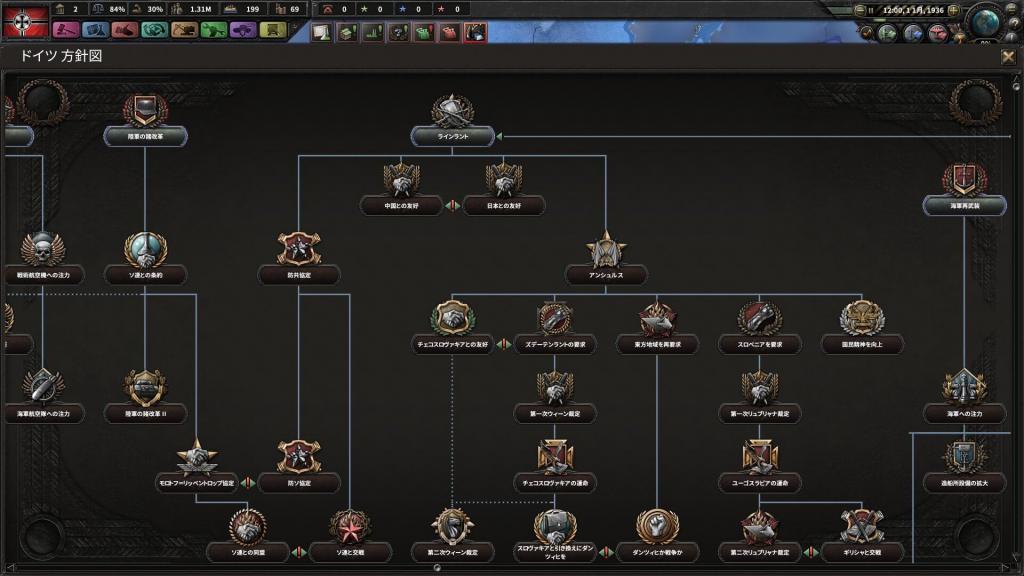Open the German flag country overview

25,21
